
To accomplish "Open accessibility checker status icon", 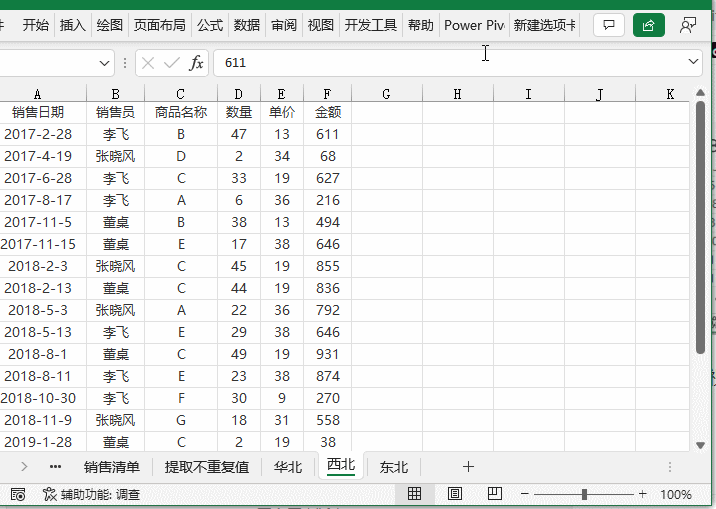I will (49, 494).
